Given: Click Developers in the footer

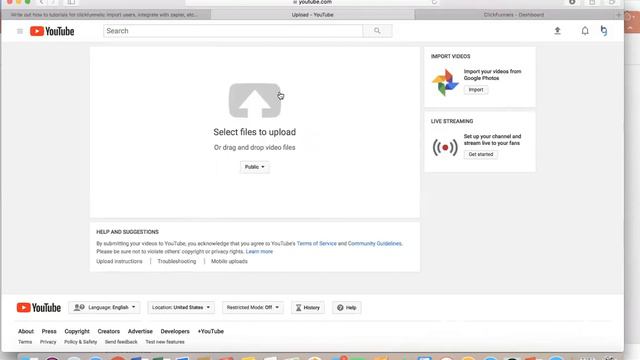Looking at the screenshot, I should (175, 331).
